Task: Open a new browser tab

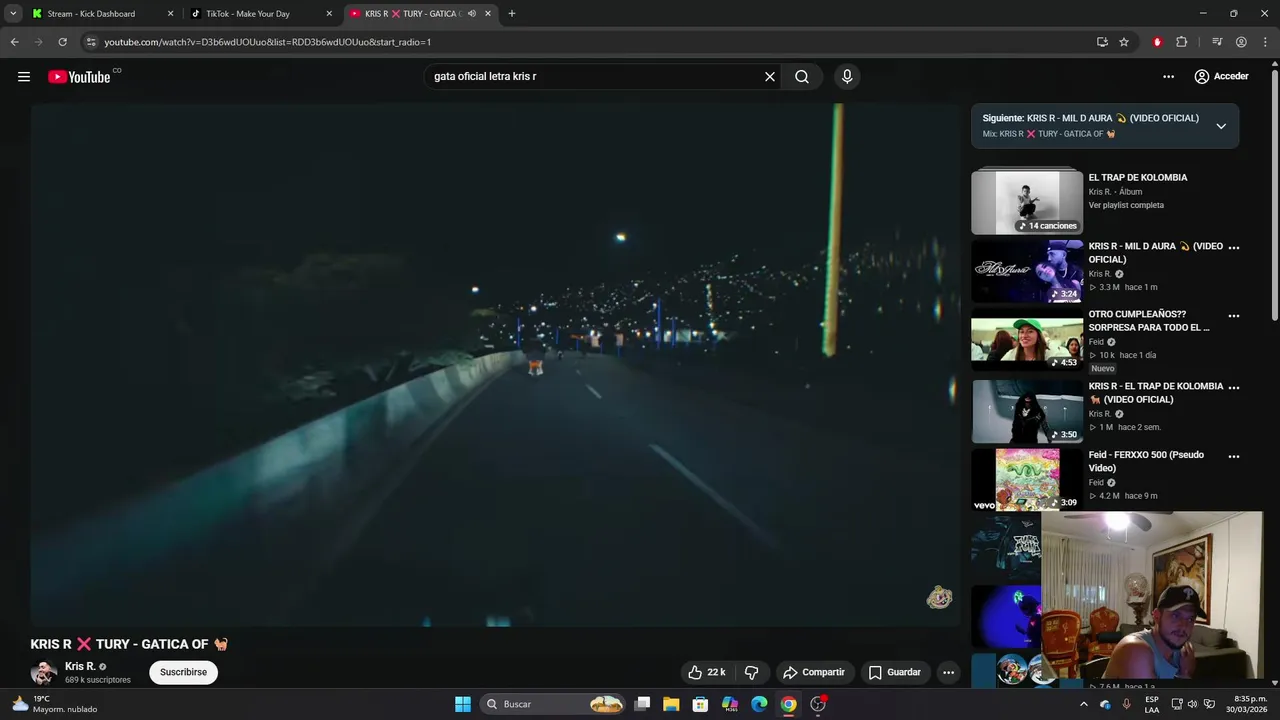Action: click(x=512, y=14)
